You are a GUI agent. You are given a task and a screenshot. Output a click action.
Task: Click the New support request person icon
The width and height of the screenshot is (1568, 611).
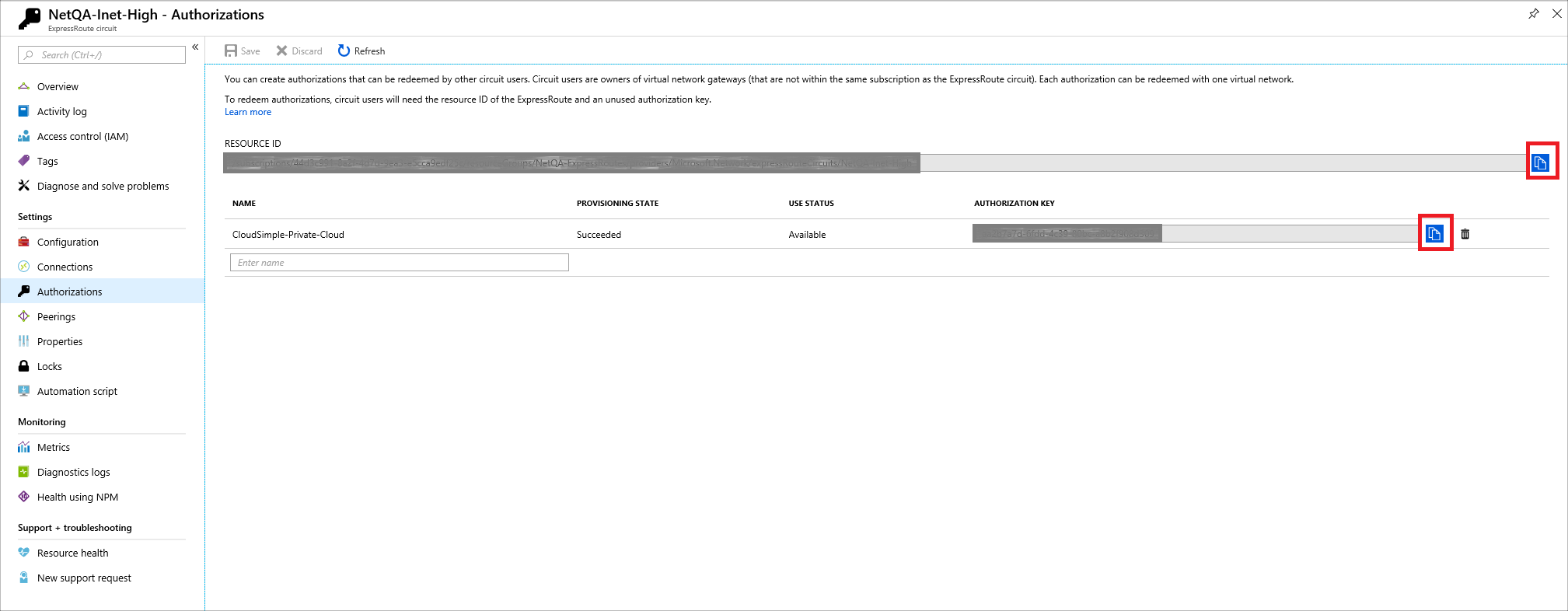pyautogui.click(x=23, y=578)
